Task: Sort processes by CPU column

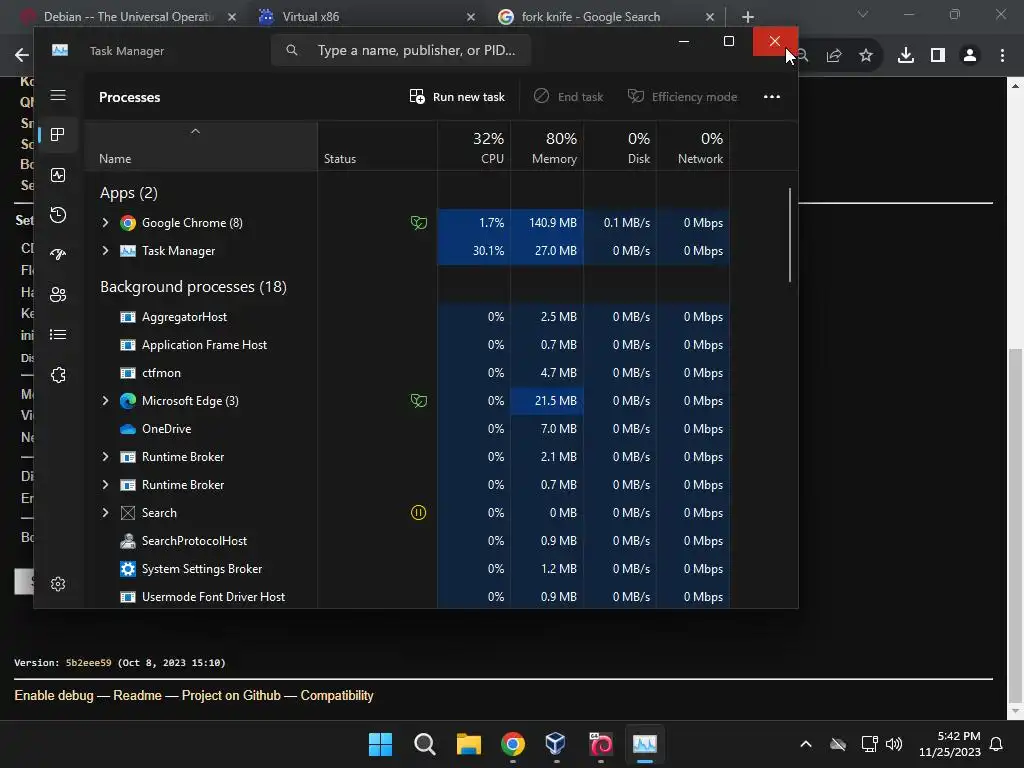Action: [x=474, y=146]
